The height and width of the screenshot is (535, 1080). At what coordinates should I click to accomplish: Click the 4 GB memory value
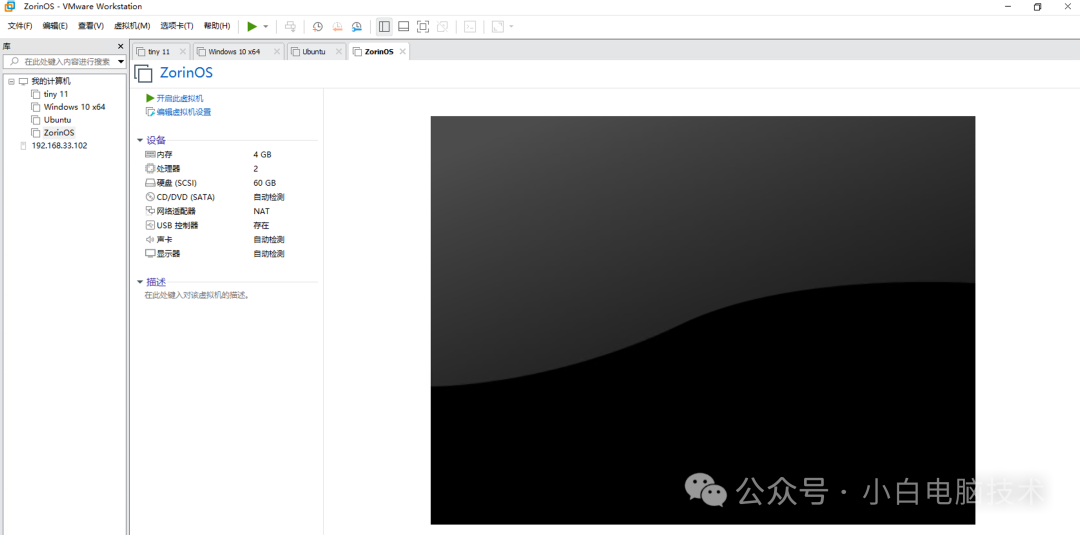(x=262, y=154)
